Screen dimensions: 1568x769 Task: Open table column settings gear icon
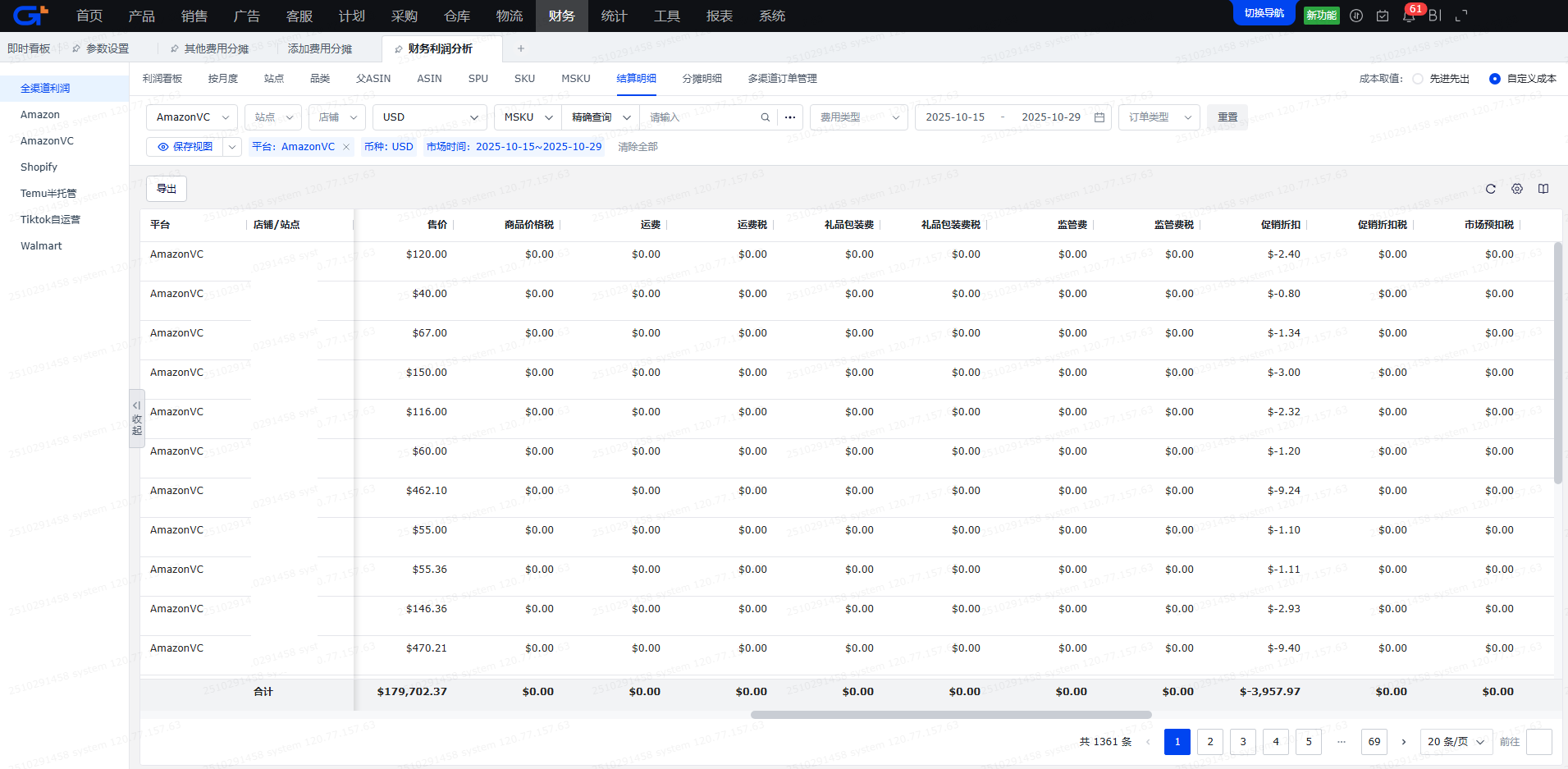click(x=1517, y=189)
